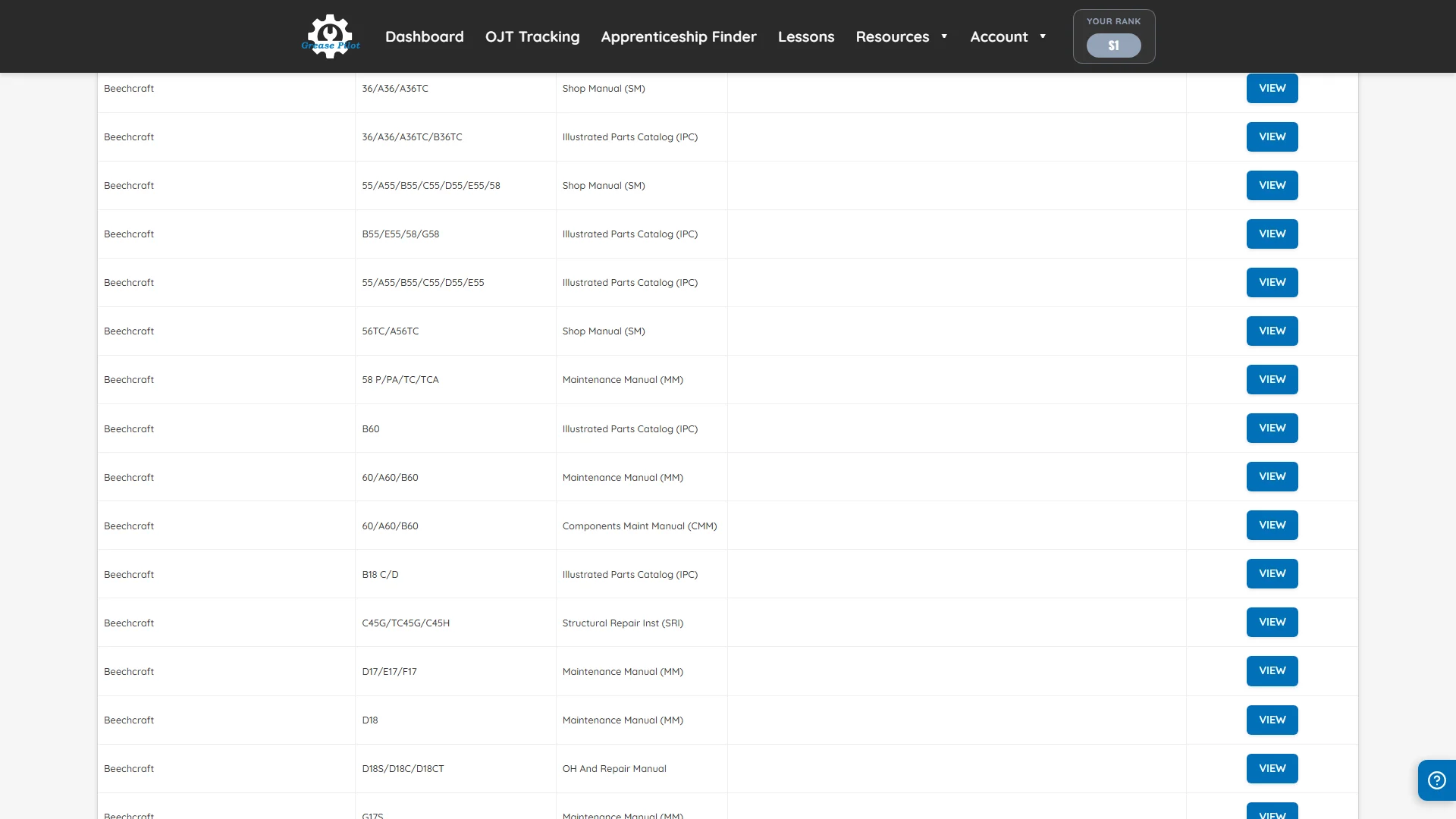View the D18 Maintenance Manual
Image resolution: width=1456 pixels, height=819 pixels.
(1272, 720)
